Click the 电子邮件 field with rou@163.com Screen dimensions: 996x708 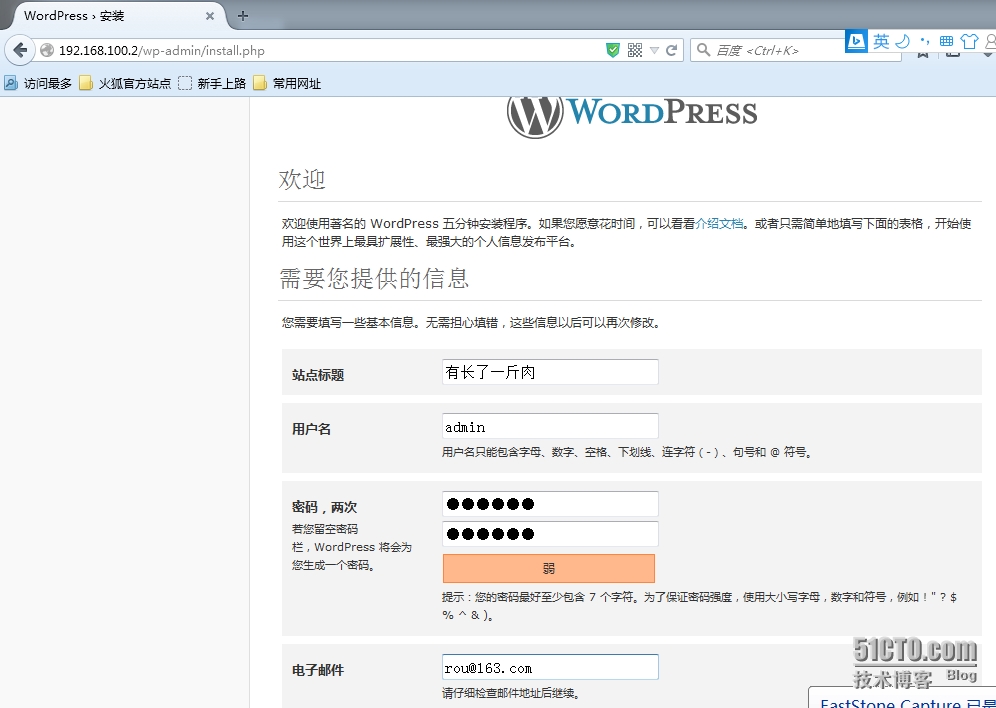click(x=550, y=667)
